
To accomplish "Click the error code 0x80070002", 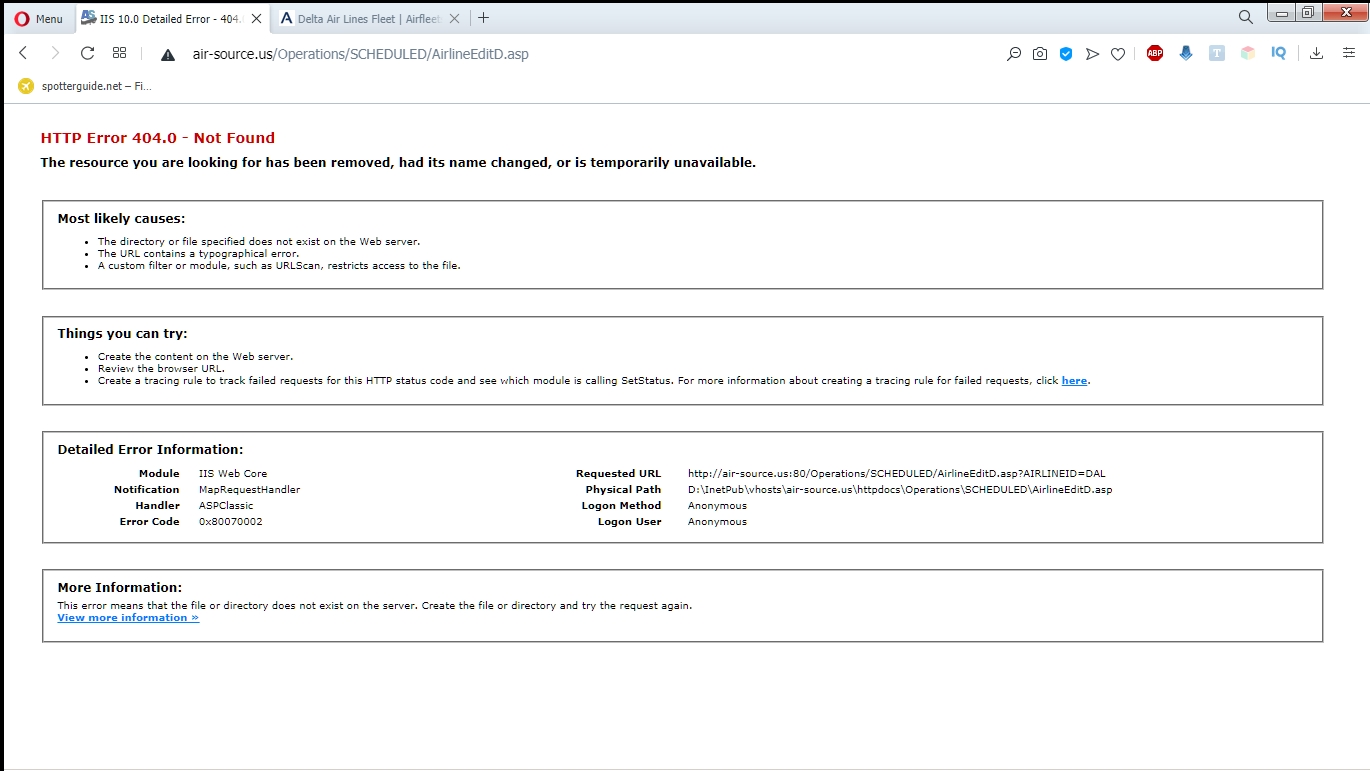I will [231, 522].
